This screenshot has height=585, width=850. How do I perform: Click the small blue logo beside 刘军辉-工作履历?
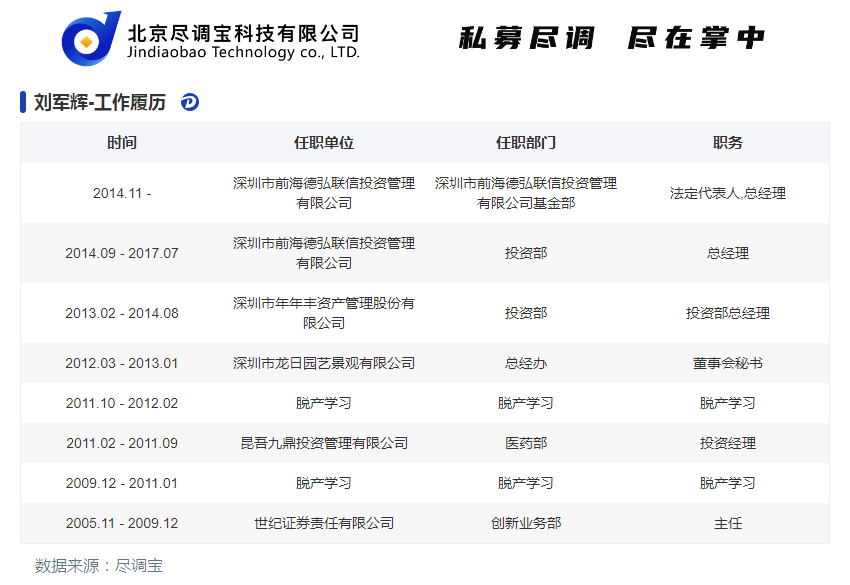(x=190, y=102)
